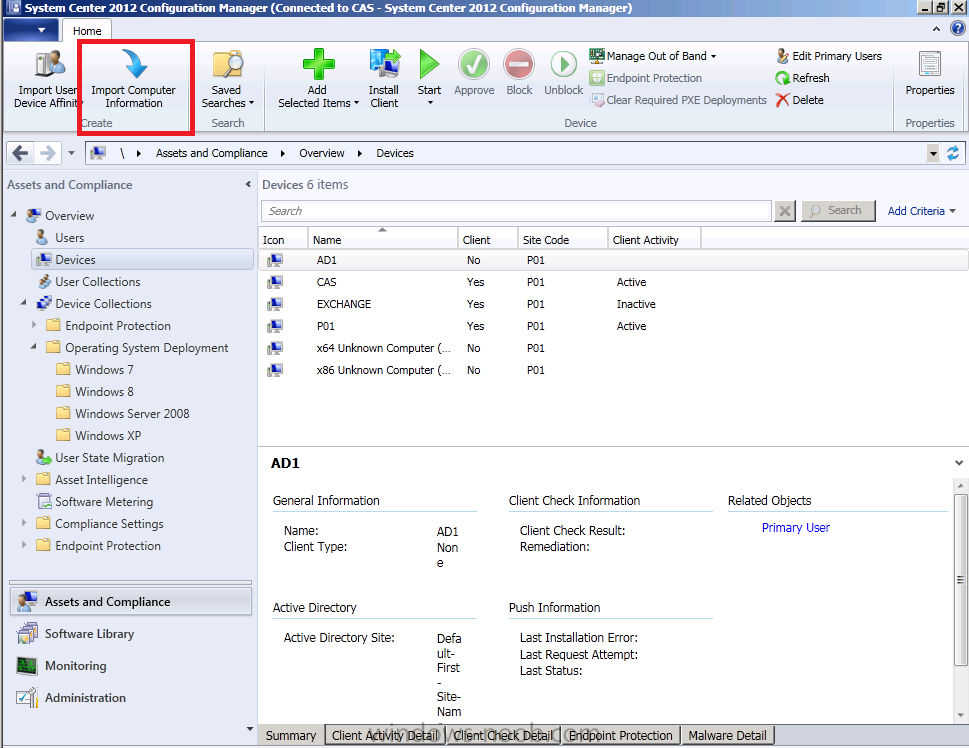Open navigation history dropdown arrow
The width and height of the screenshot is (969, 748).
click(x=72, y=153)
